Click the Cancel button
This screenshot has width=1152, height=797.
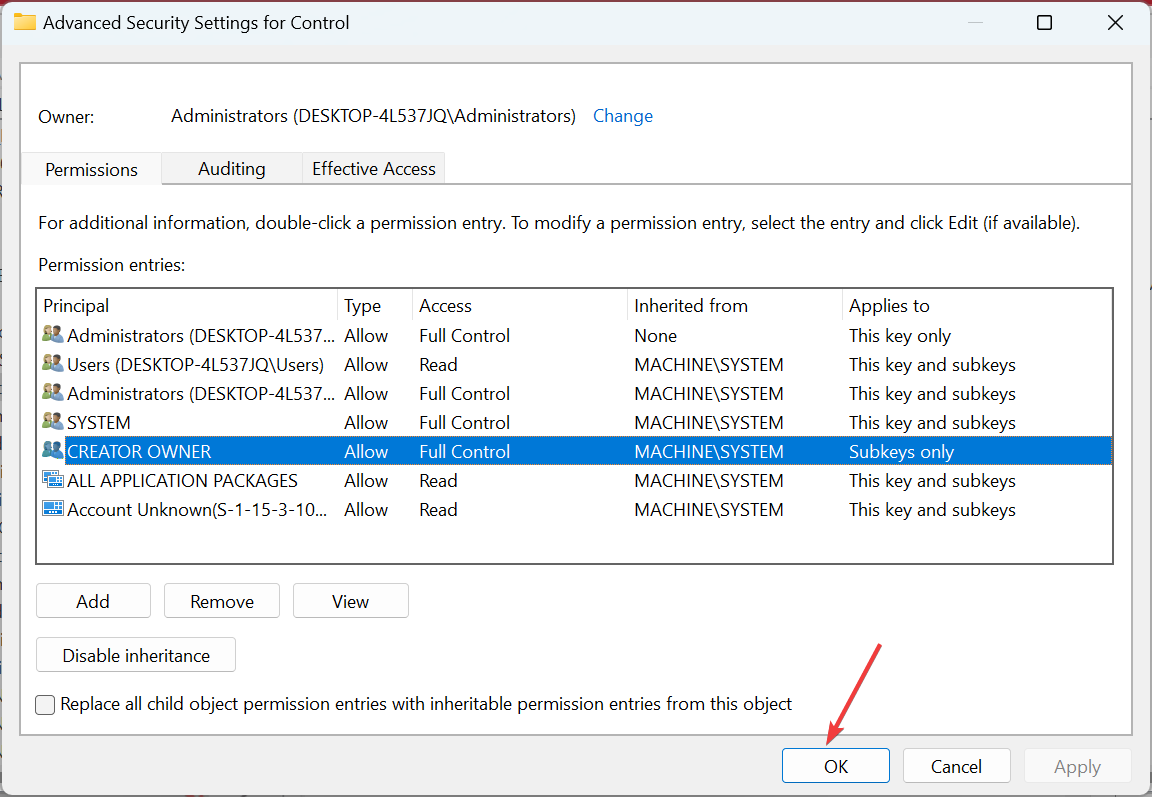coord(956,766)
